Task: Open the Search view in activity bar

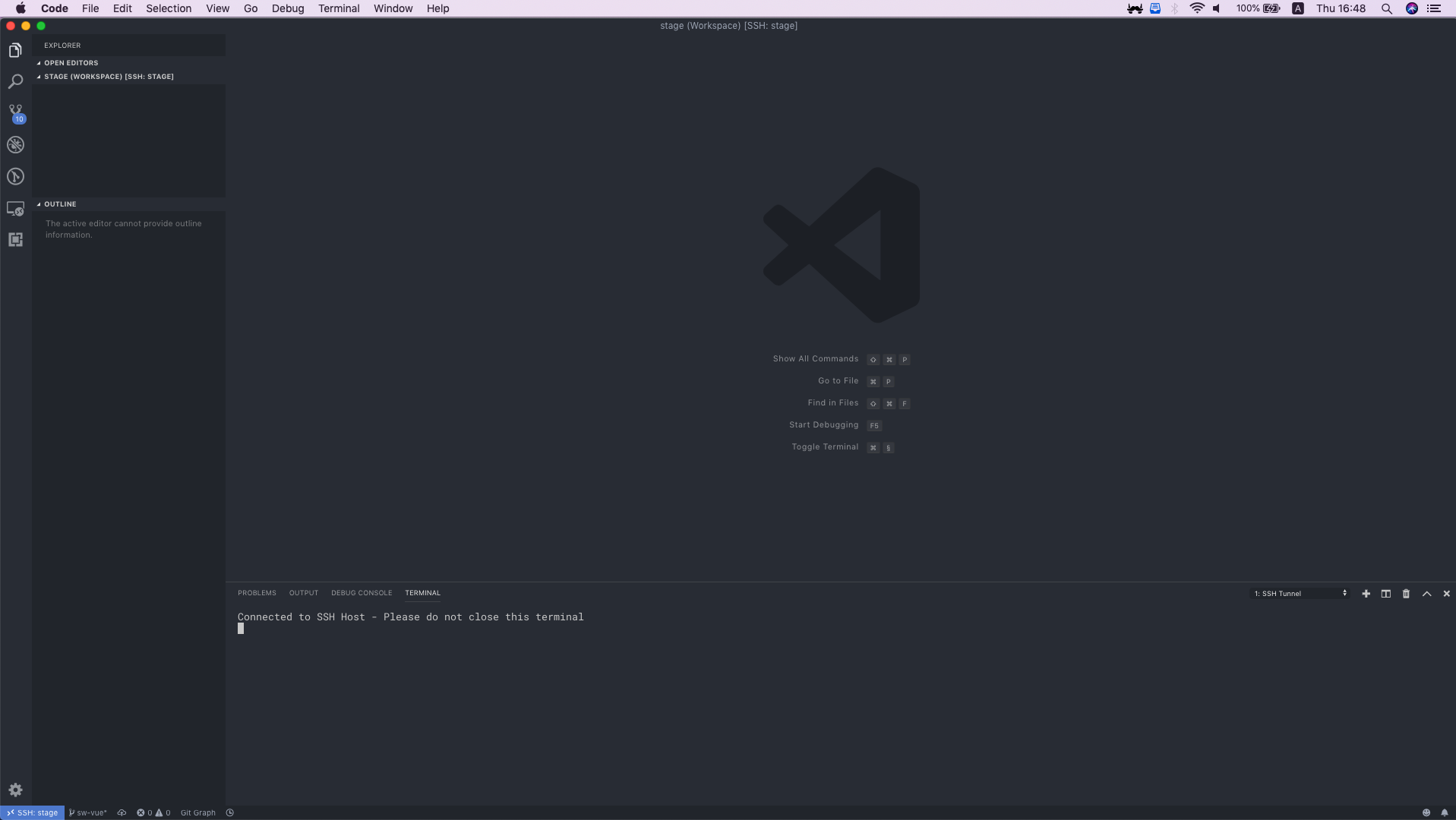Action: (x=15, y=81)
